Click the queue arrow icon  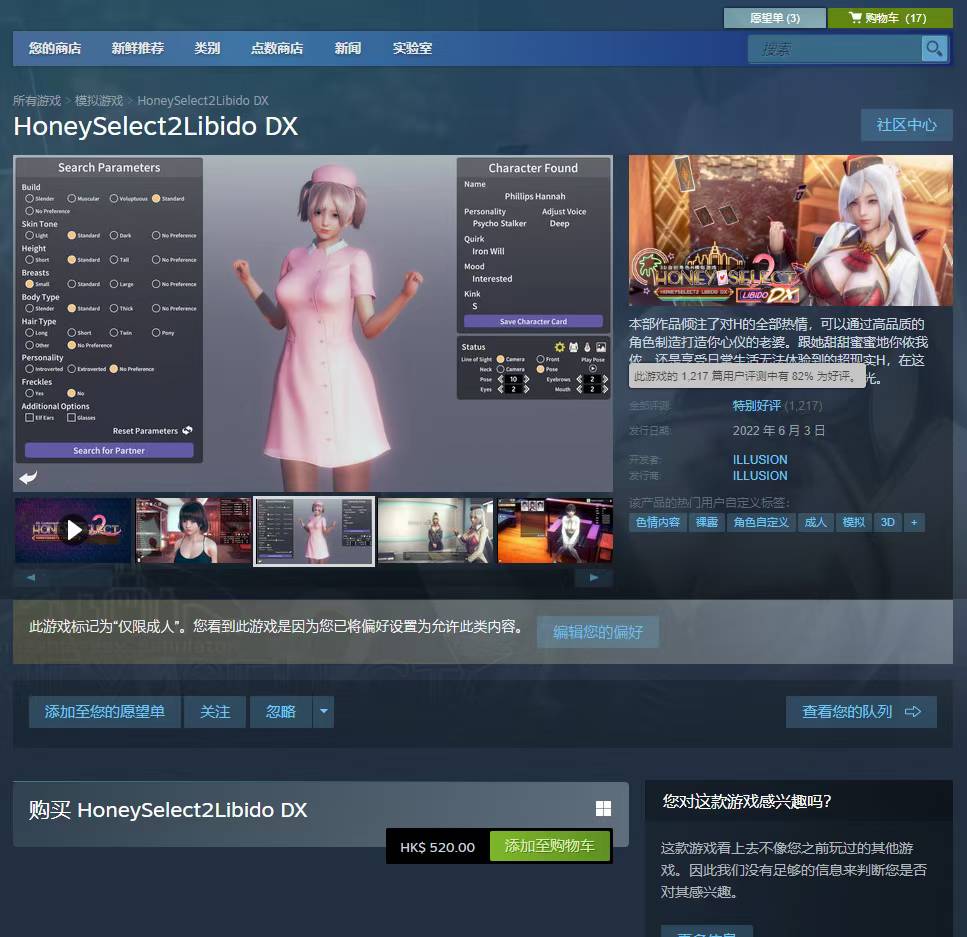coord(913,712)
